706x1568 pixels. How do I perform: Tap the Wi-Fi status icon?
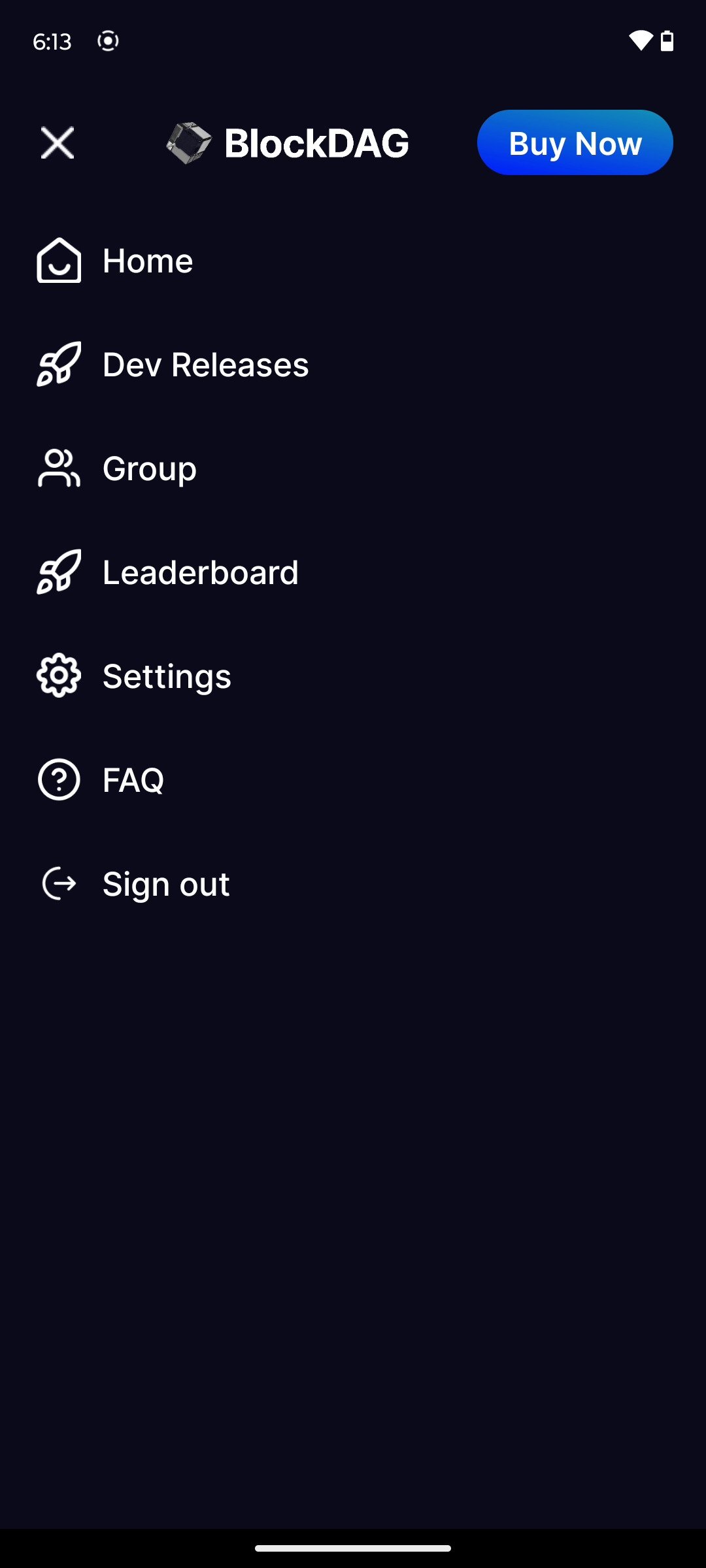tap(640, 41)
